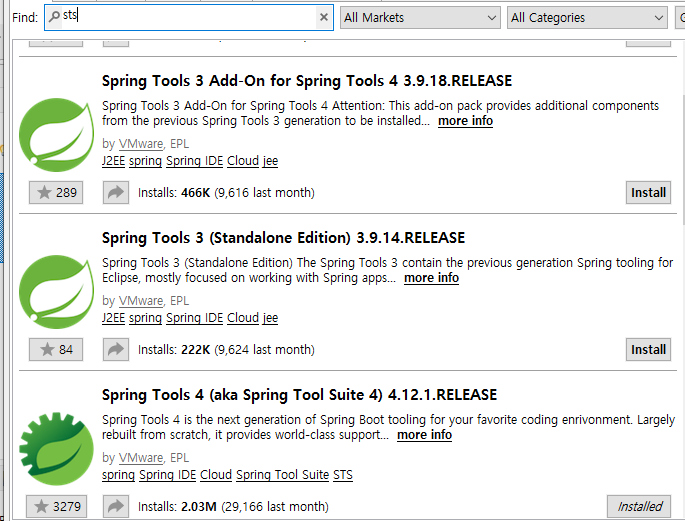Share Spring Tools 4 via arrow icon
The height and width of the screenshot is (521, 685).
(x=116, y=507)
